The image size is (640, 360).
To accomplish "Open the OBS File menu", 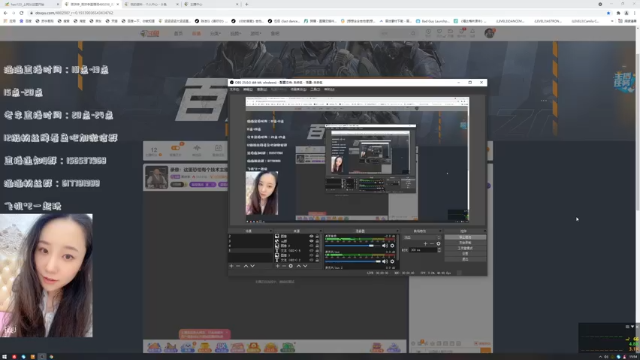I will tap(235, 89).
